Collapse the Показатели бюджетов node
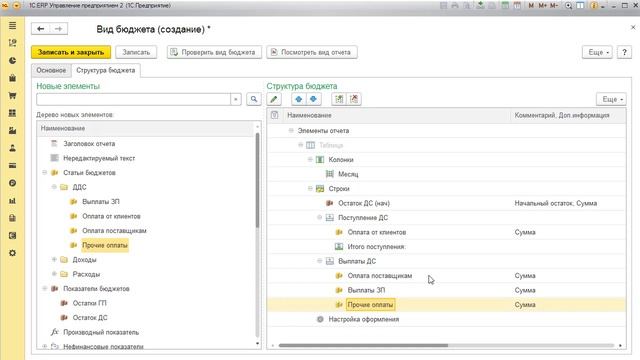 tap(44, 289)
